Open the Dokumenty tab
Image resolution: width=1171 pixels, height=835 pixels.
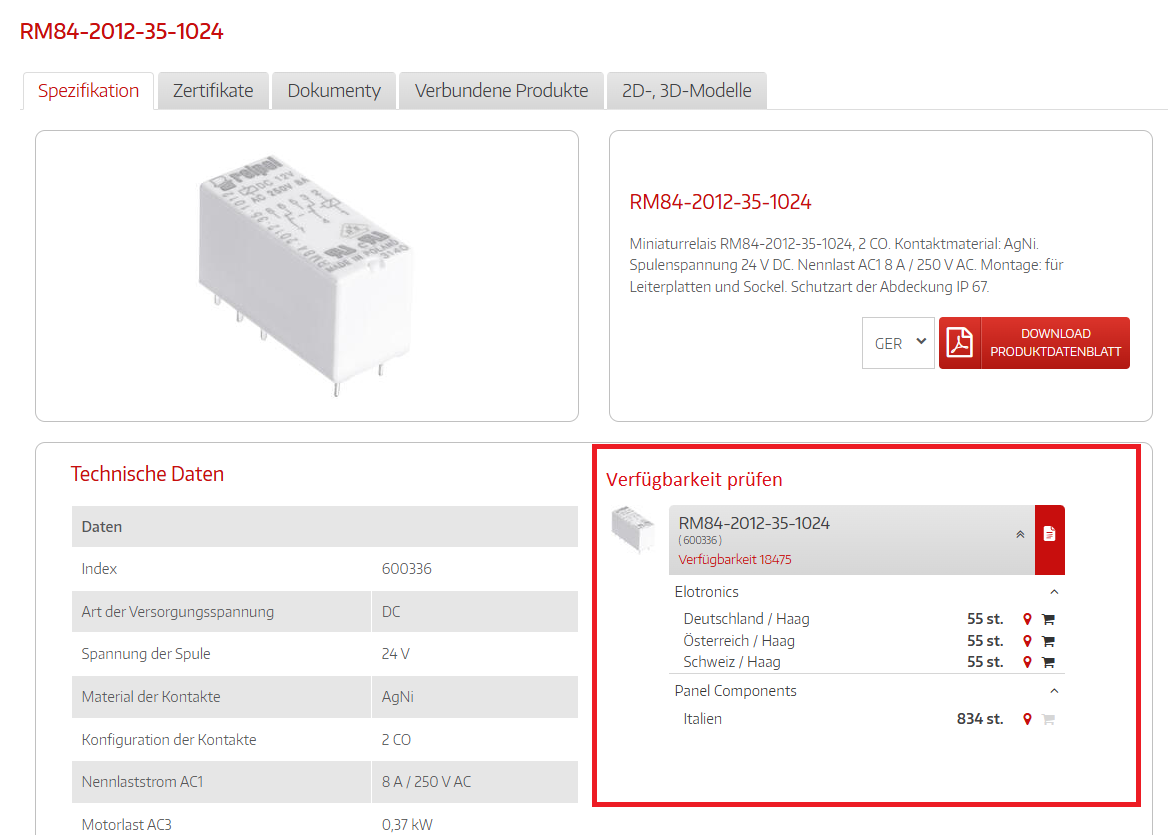[334, 91]
